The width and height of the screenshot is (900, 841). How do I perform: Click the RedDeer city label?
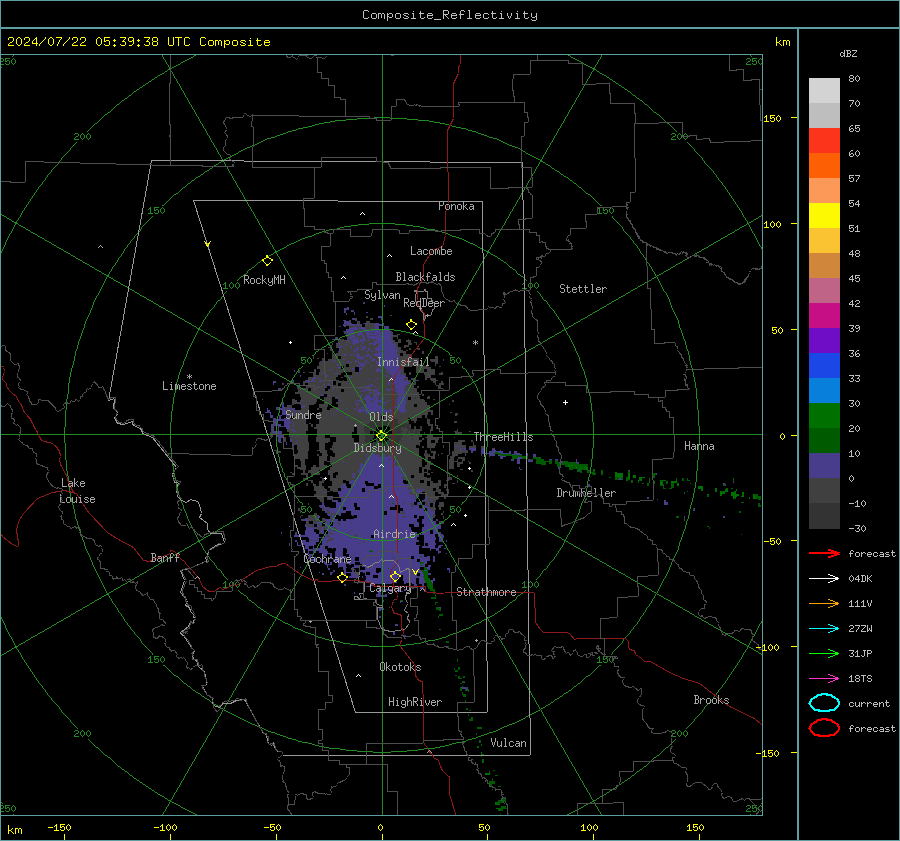pos(424,303)
